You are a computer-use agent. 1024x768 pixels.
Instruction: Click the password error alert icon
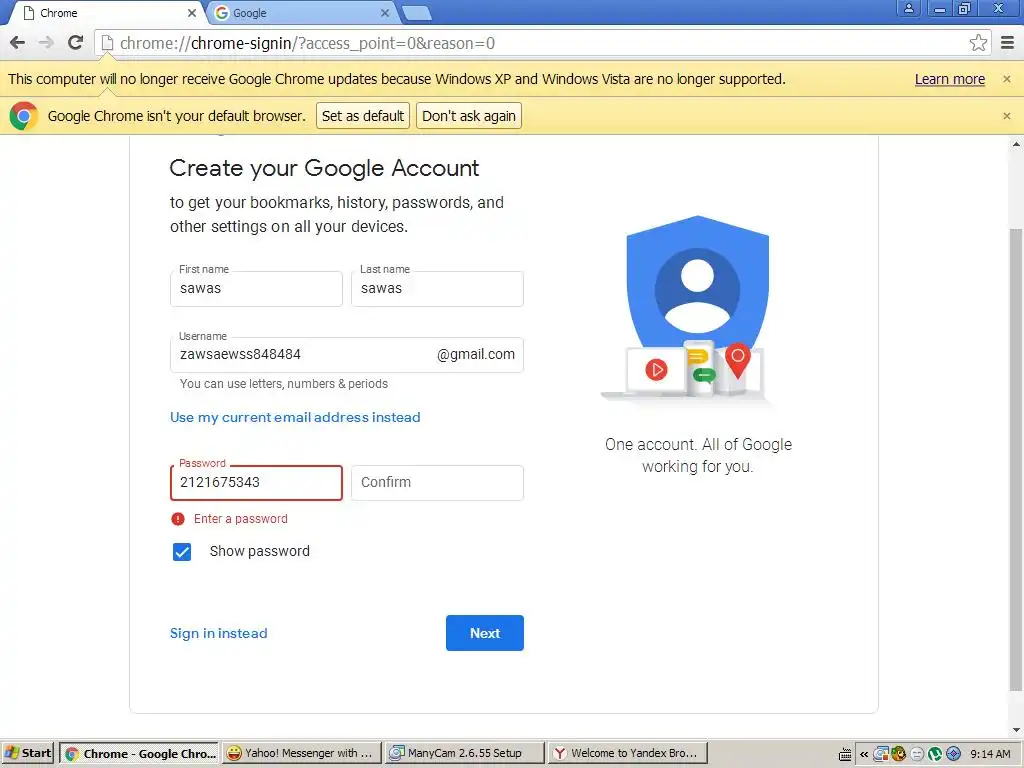(178, 519)
